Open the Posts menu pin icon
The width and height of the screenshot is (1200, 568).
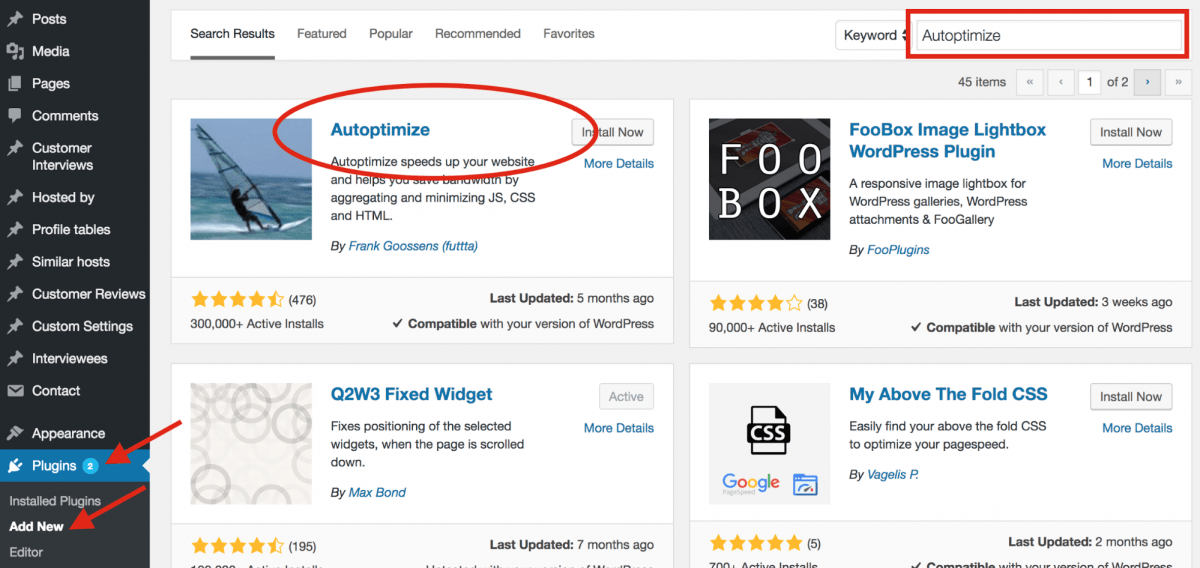[15, 19]
